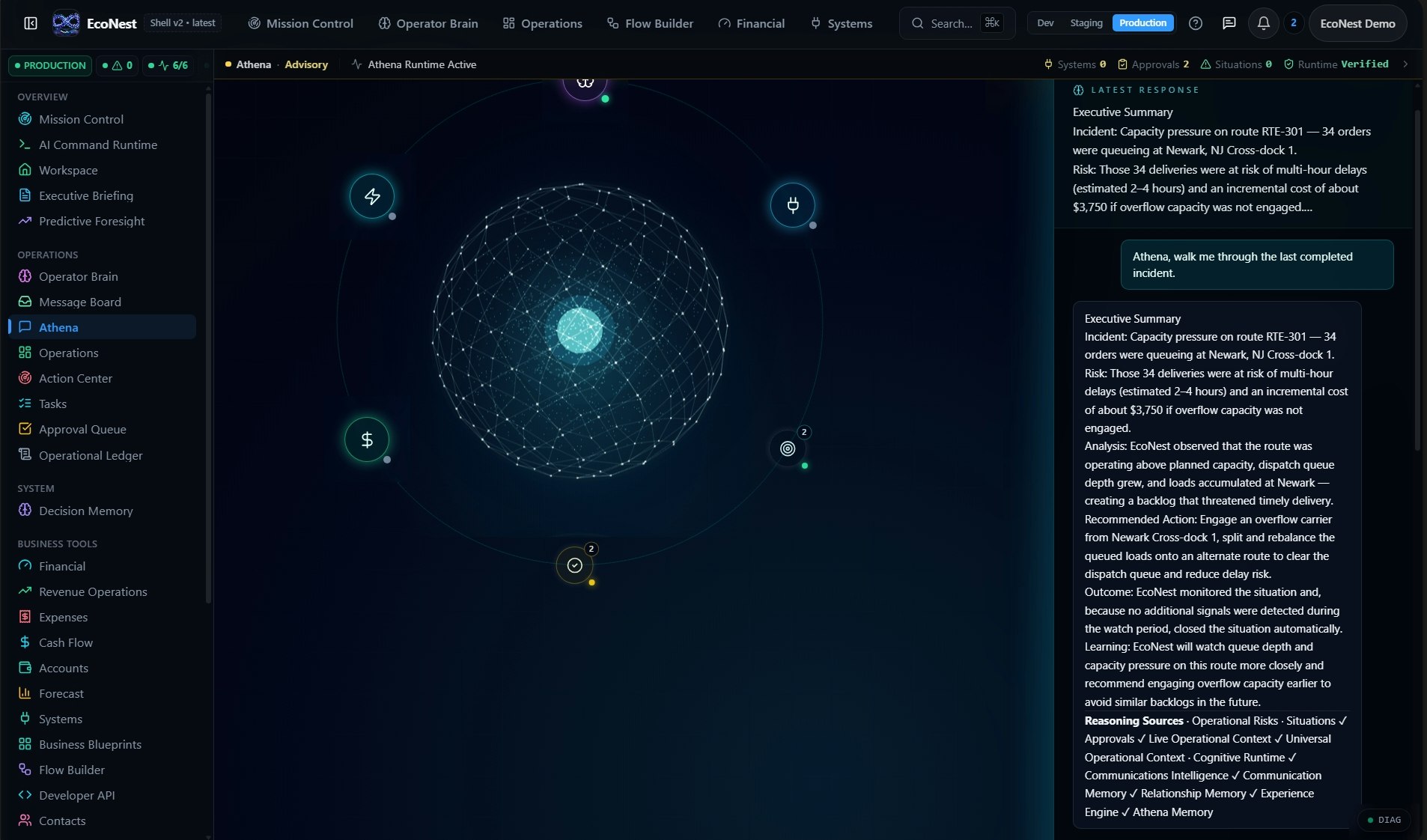Open Flow Builder top navigation tab
Screen dimensions: 1427x840
[x=650, y=23]
